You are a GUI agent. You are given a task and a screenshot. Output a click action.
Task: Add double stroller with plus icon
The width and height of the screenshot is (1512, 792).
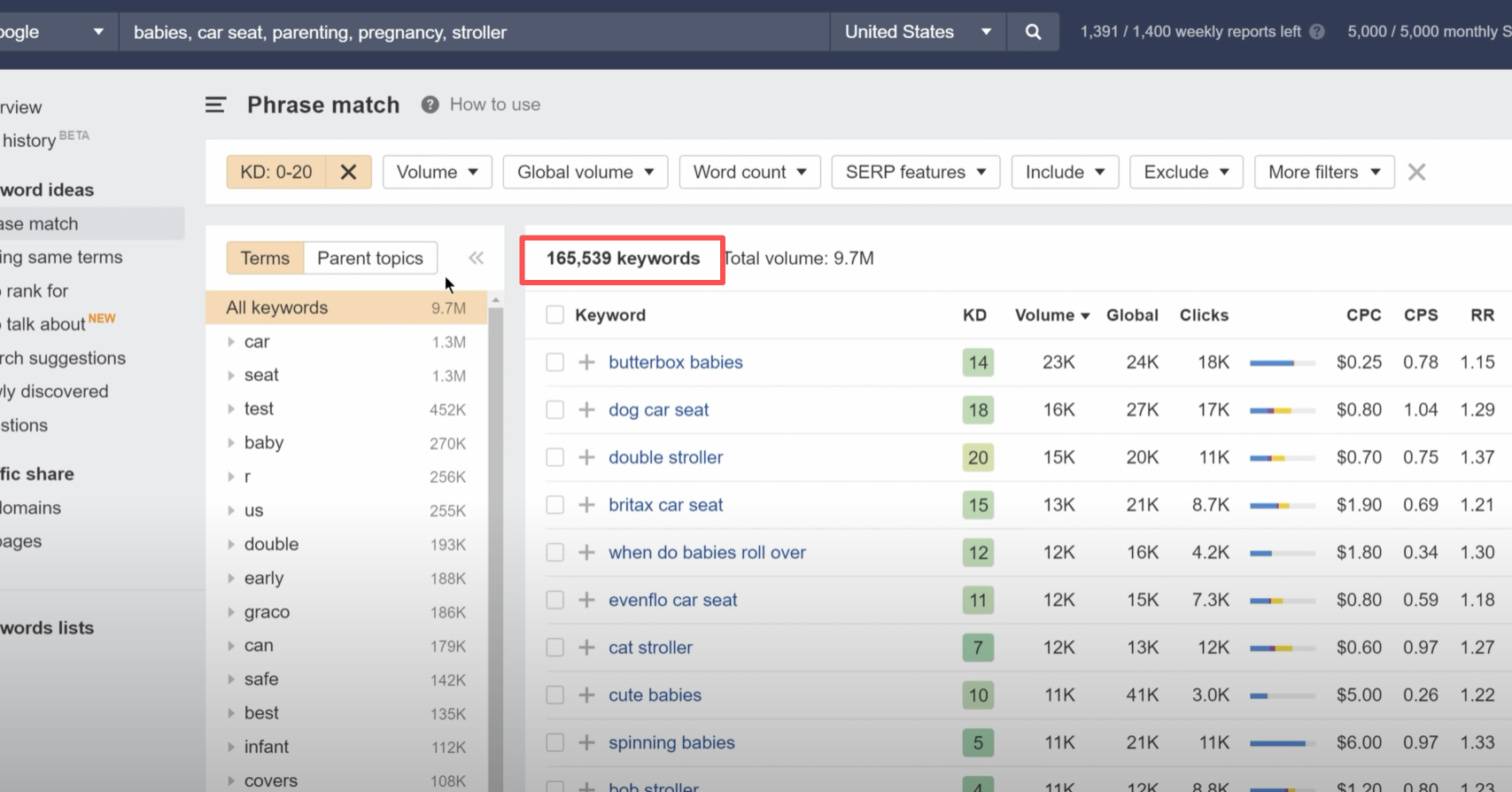click(586, 457)
